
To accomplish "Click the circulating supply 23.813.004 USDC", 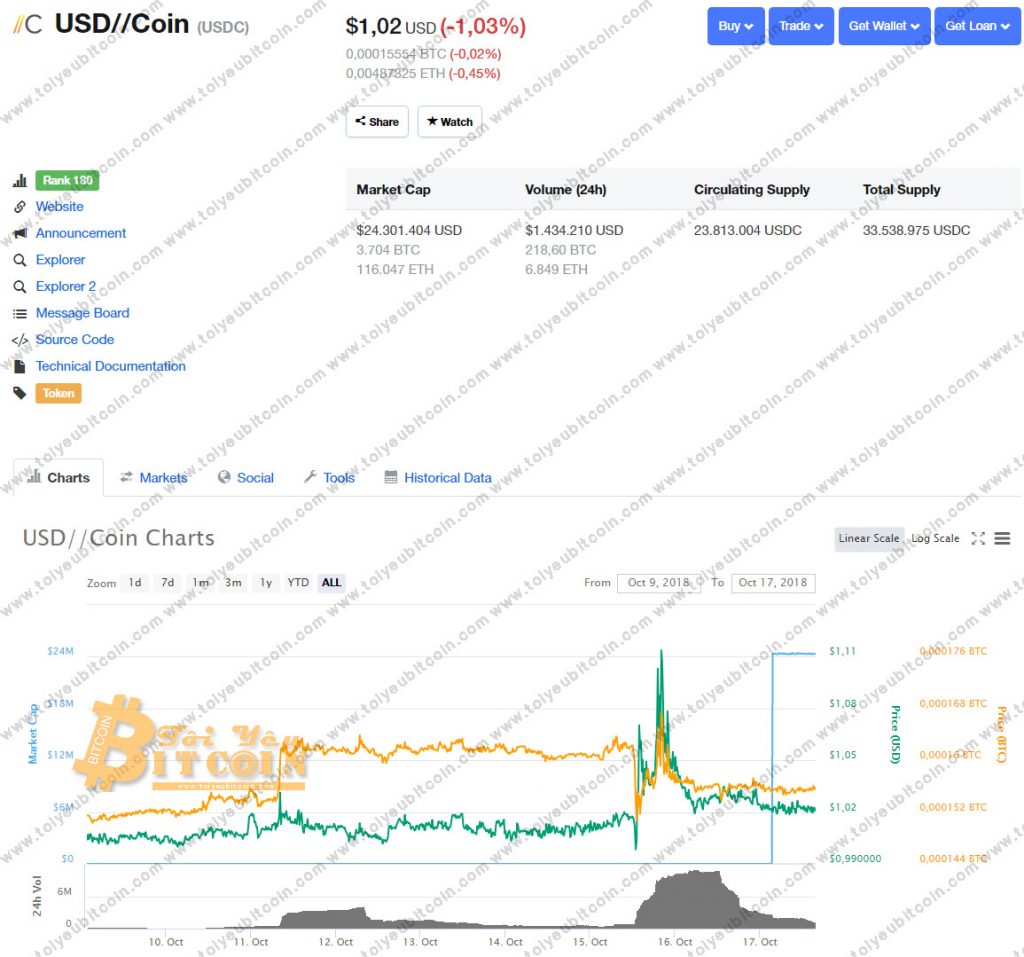I will coord(748,231).
